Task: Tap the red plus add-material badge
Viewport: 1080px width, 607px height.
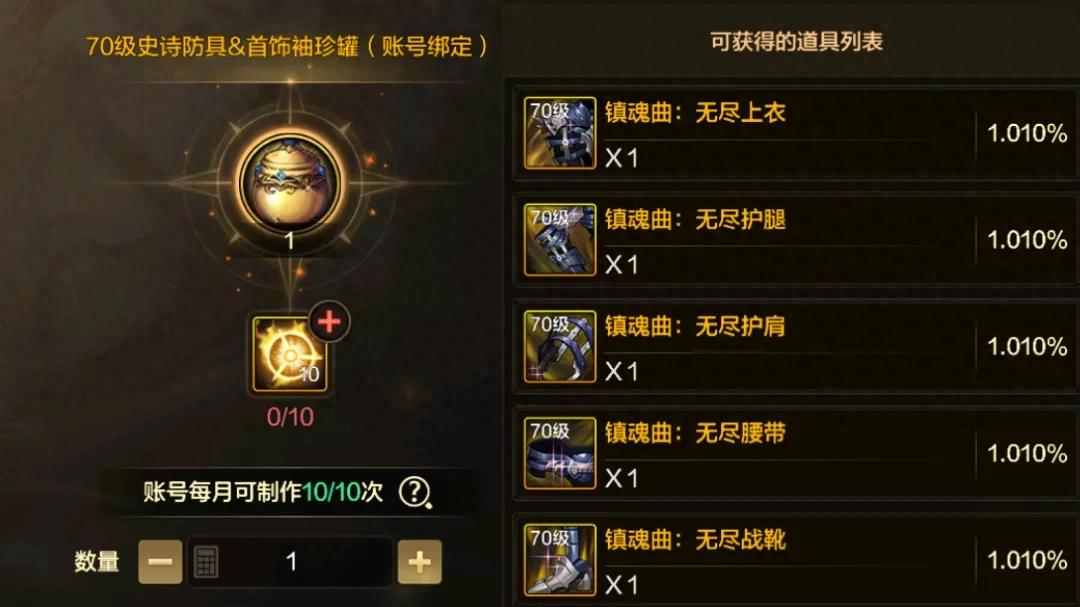Action: click(329, 321)
